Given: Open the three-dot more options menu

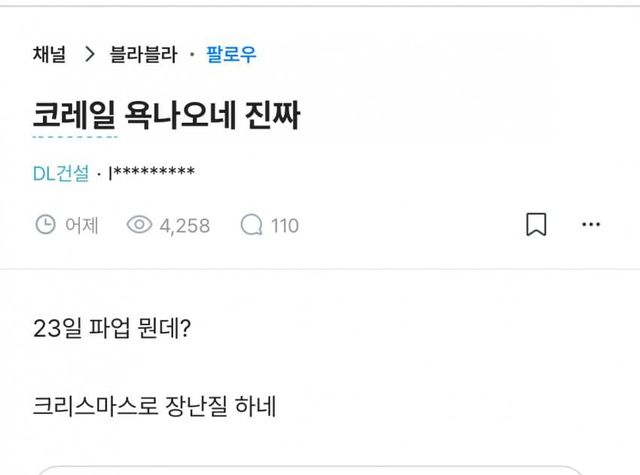Looking at the screenshot, I should [x=591, y=225].
